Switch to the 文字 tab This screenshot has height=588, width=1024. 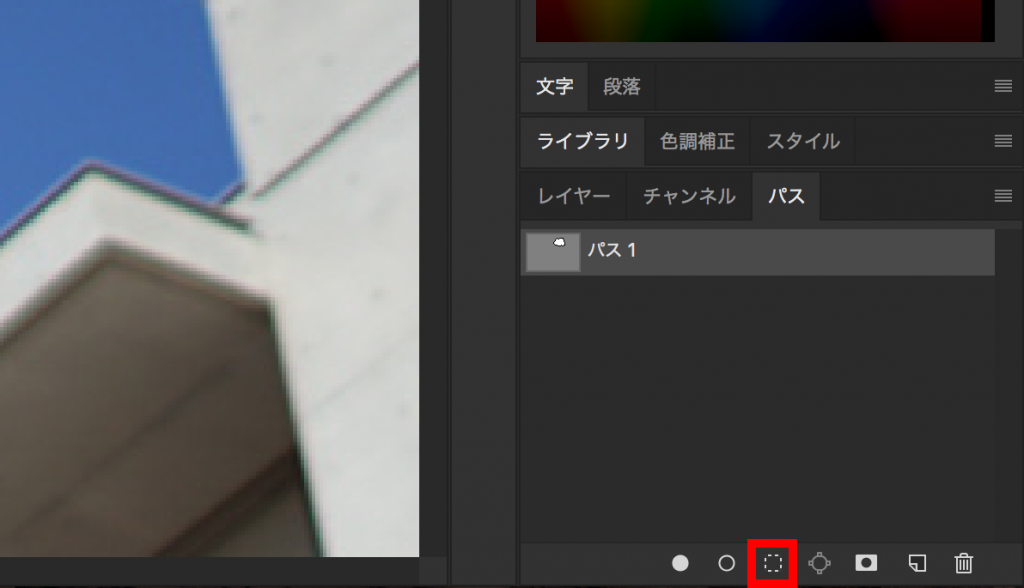tap(554, 86)
